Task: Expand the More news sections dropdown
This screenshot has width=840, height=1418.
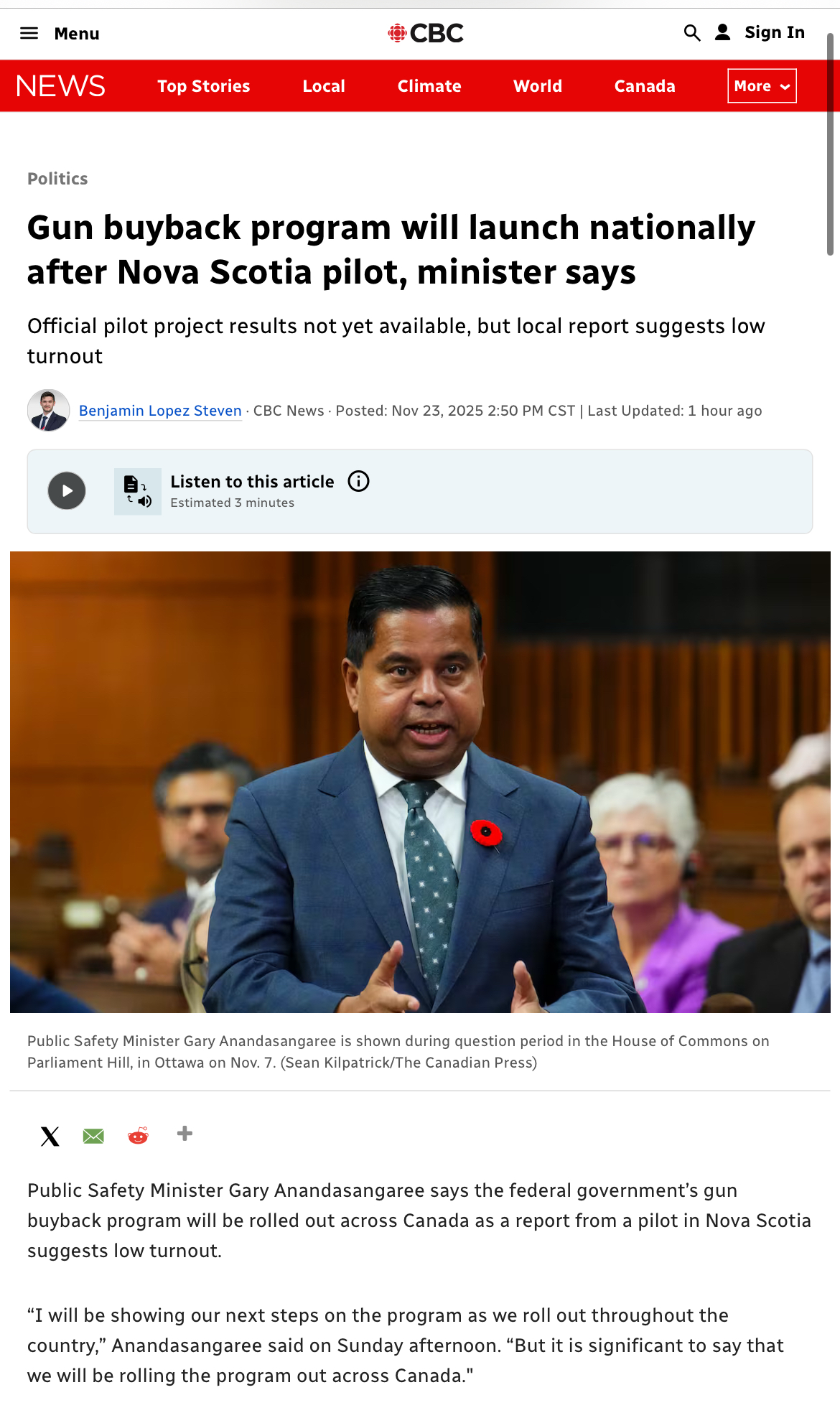Action: tap(762, 86)
